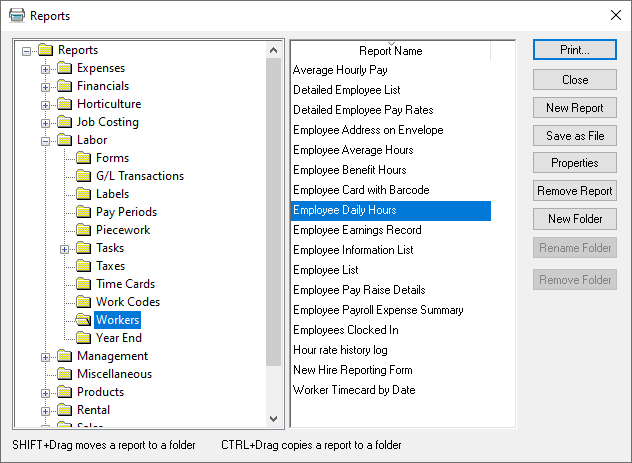This screenshot has width=632, height=463.
Task: Click the Horticulture folder icon
Action: tap(65, 104)
